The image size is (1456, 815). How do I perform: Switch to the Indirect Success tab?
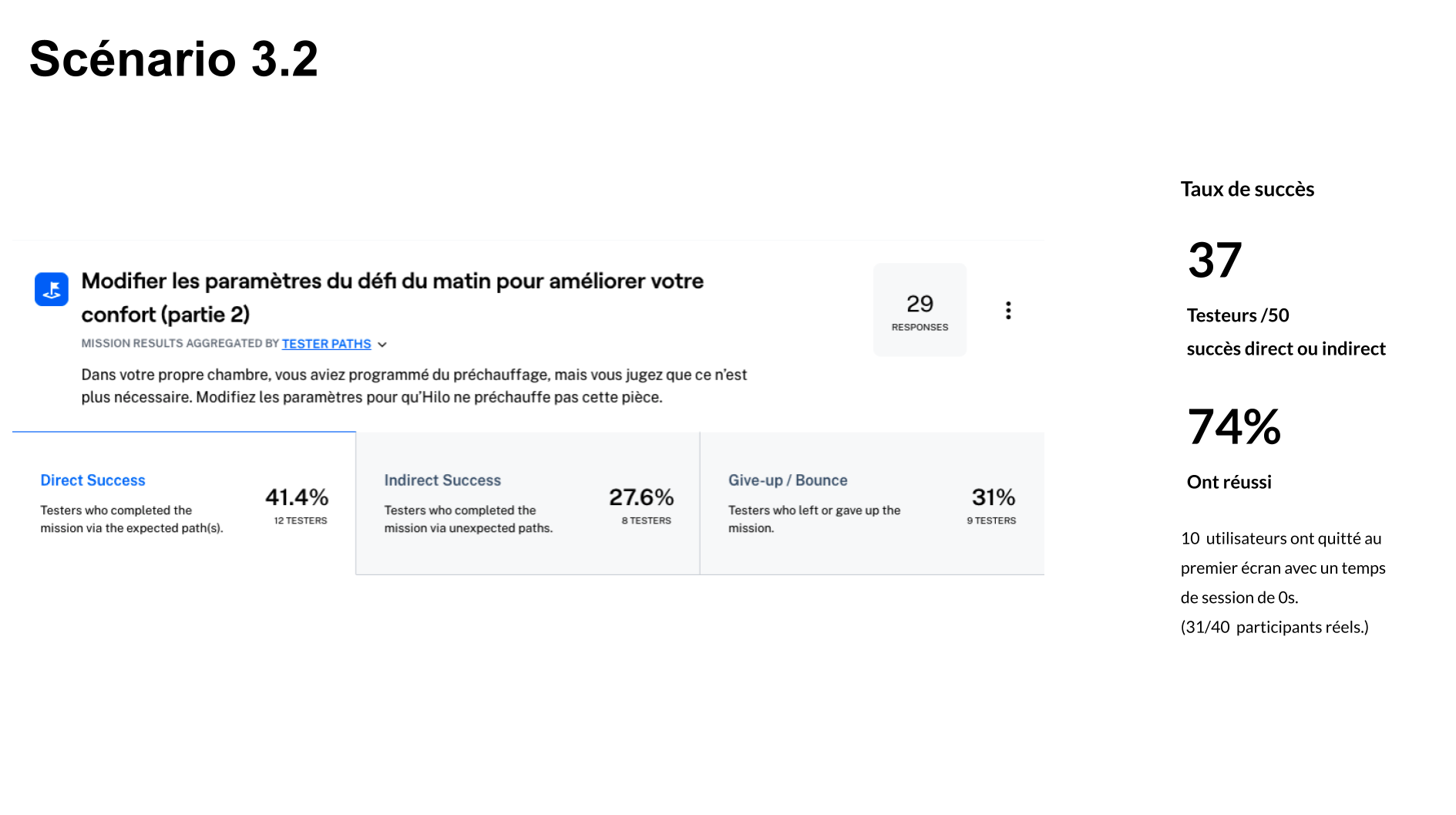click(442, 480)
